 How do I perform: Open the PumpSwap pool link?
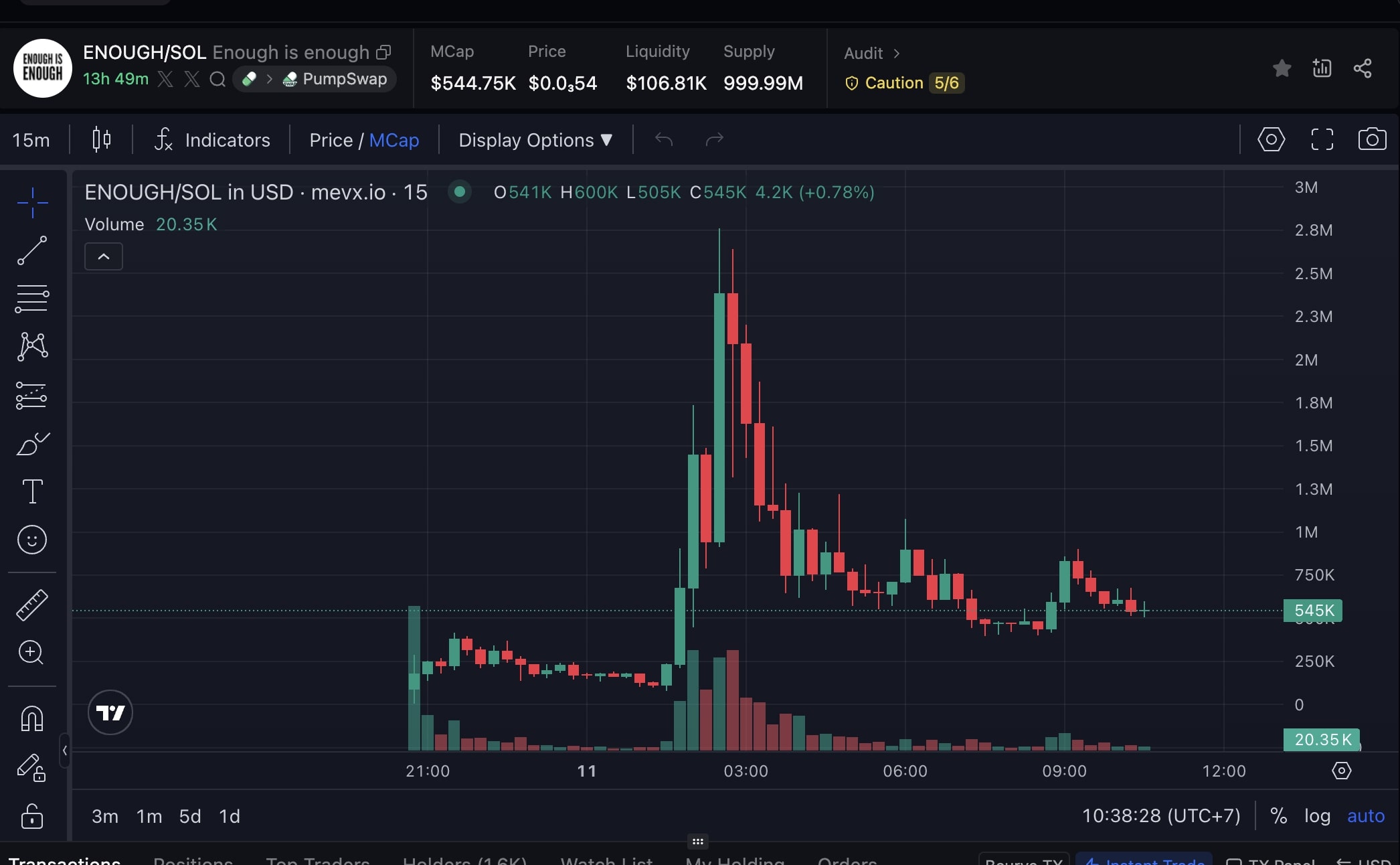pos(335,79)
